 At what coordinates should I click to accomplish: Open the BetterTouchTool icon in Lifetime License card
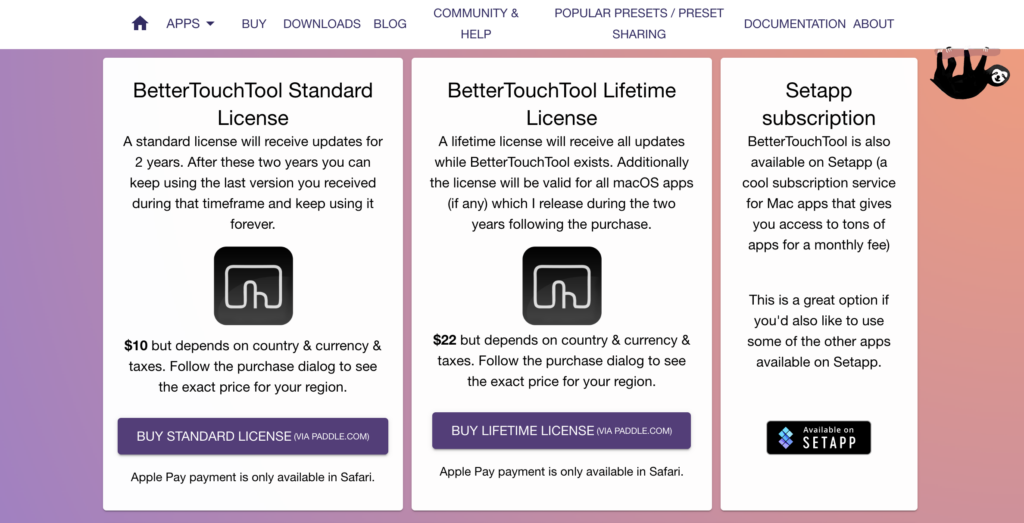click(562, 285)
